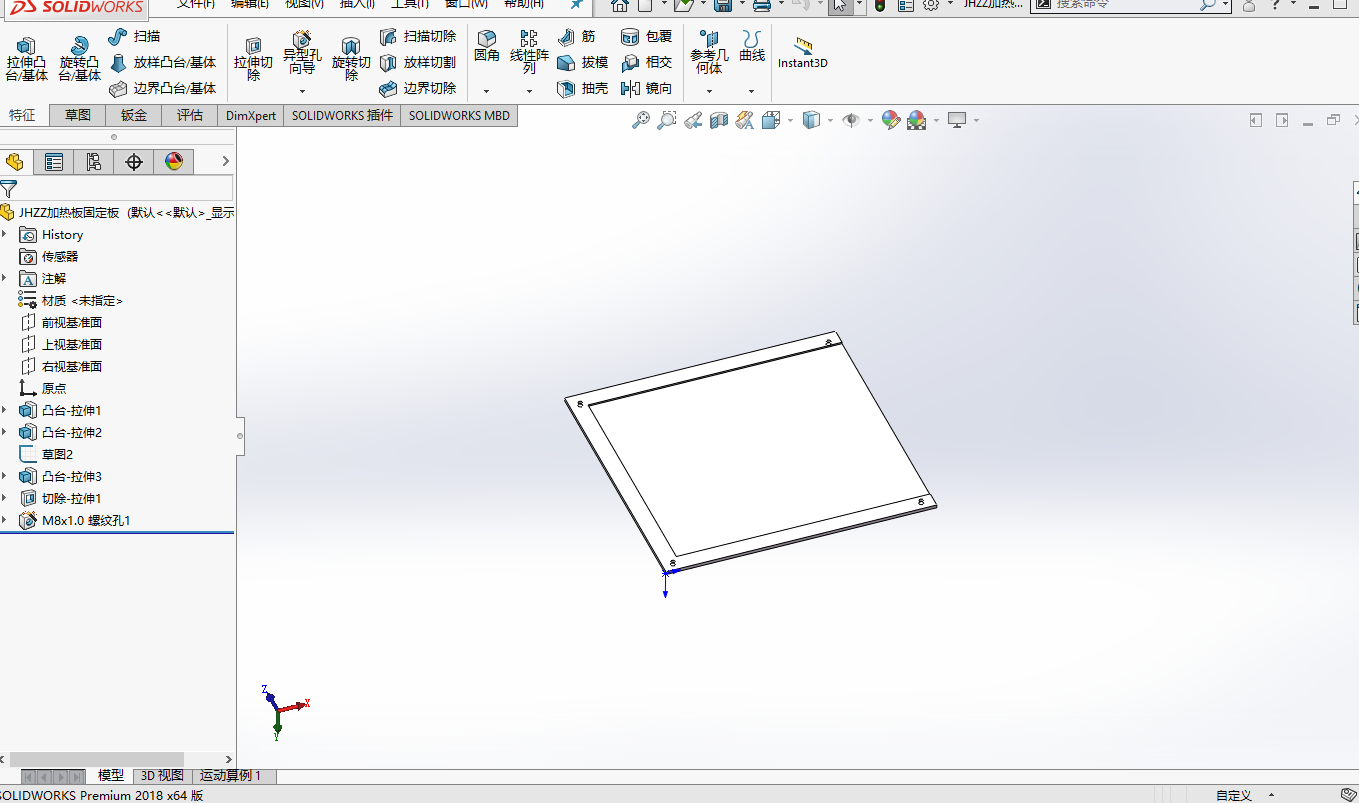Expand the 凸台-拉伸3 feature

5,477
